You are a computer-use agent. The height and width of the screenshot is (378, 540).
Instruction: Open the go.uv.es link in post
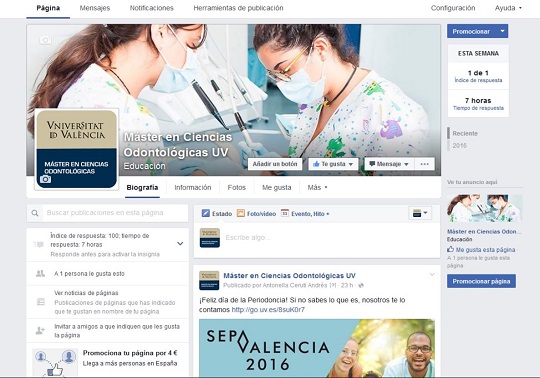pos(268,309)
